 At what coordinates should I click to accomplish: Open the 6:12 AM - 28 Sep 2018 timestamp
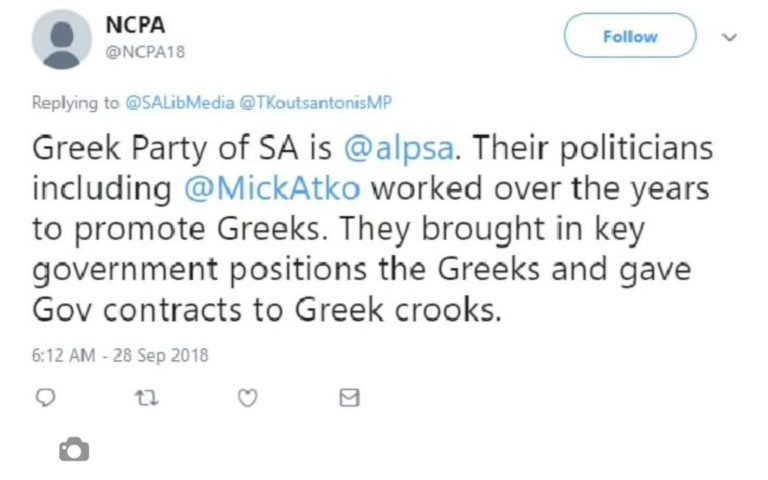[120, 355]
